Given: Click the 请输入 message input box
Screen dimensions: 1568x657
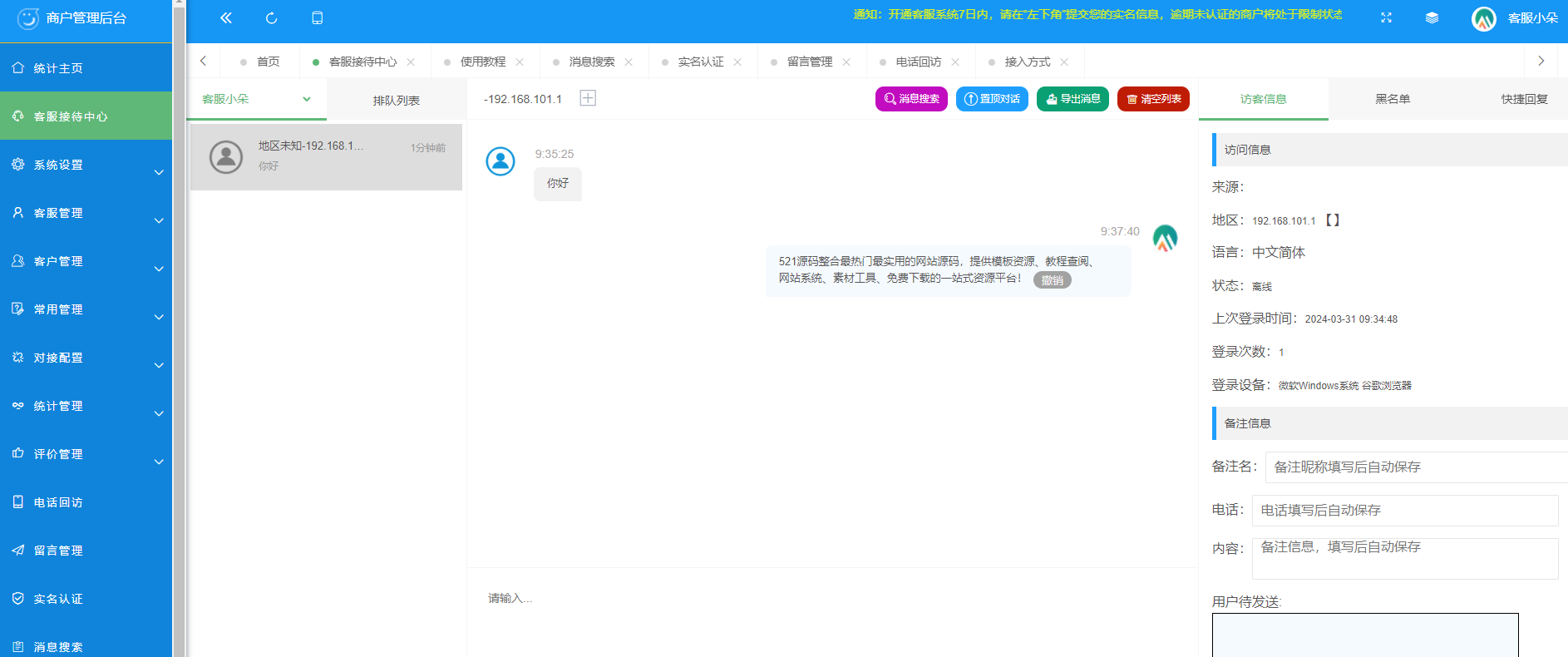Looking at the screenshot, I should [831, 613].
